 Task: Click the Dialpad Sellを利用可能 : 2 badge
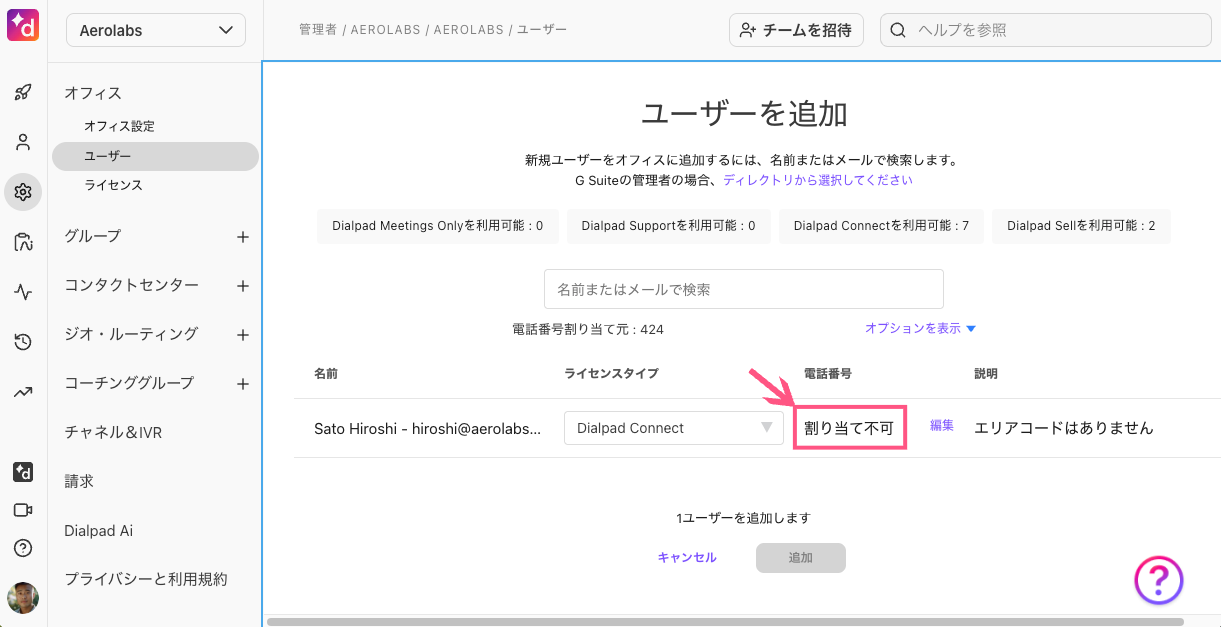(x=1081, y=226)
